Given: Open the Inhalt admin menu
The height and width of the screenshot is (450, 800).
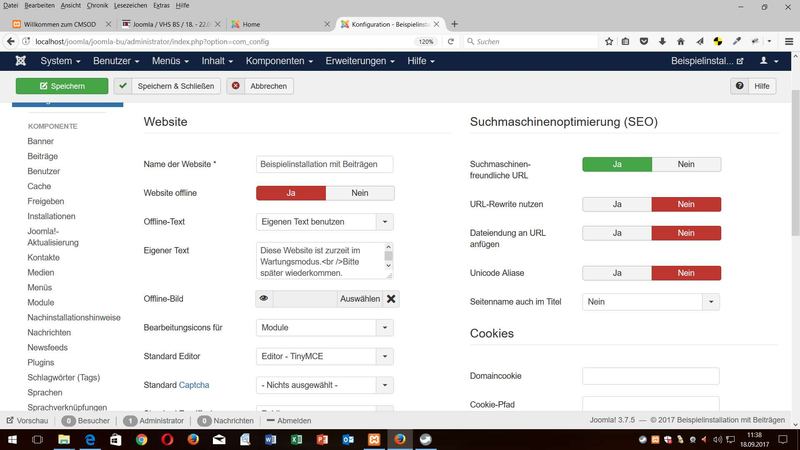Looking at the screenshot, I should pyautogui.click(x=217, y=61).
